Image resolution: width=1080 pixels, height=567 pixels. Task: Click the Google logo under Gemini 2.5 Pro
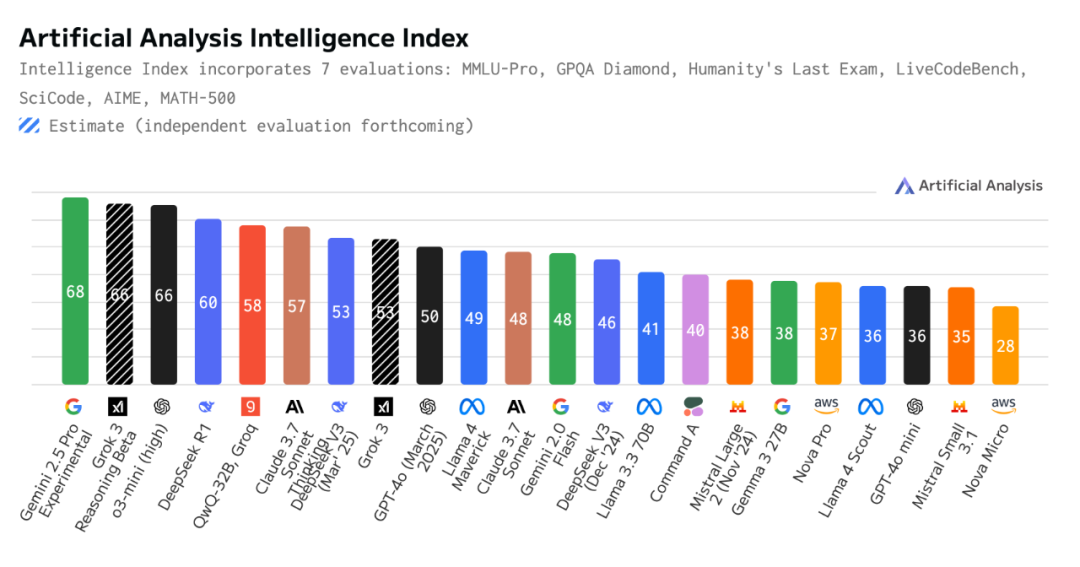click(75, 407)
